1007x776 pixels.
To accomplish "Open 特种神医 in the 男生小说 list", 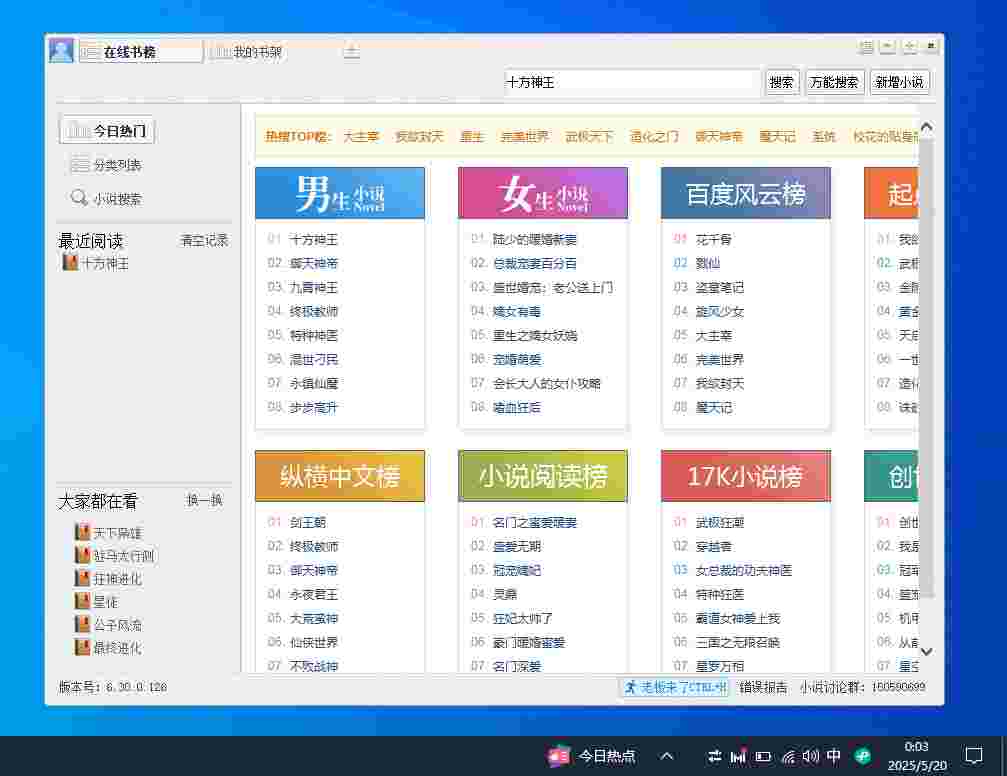I will tap(313, 335).
